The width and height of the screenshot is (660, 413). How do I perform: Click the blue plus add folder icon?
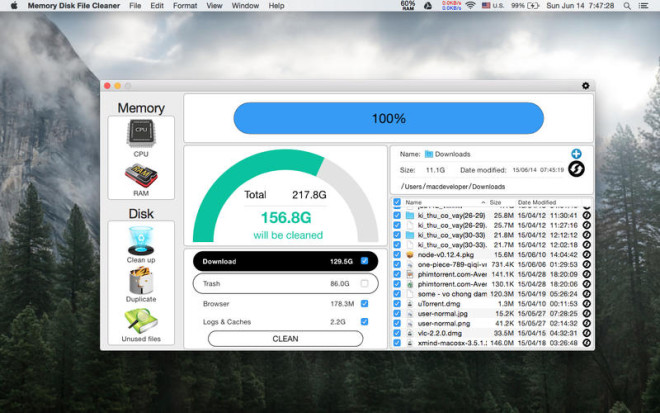576,154
